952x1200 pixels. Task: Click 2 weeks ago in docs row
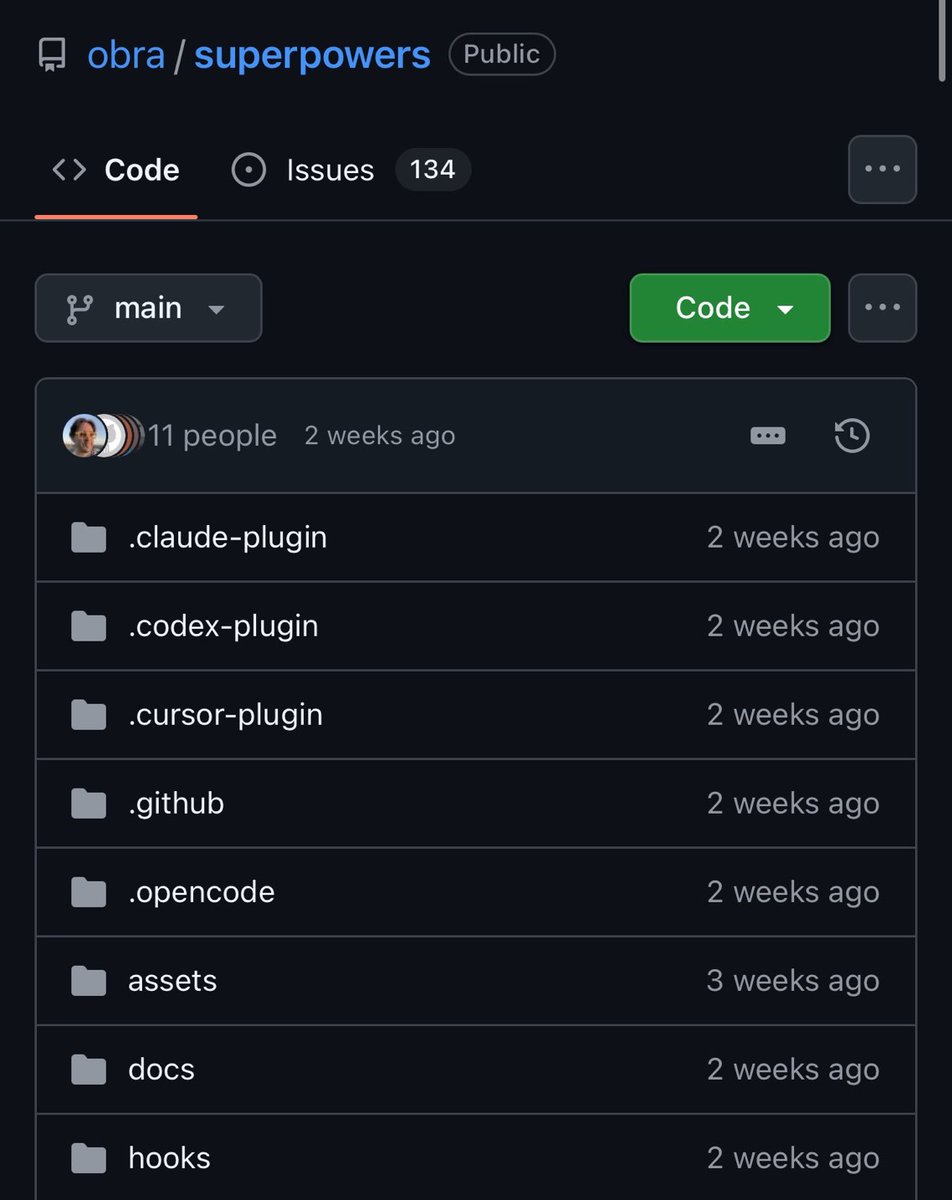(x=793, y=1070)
